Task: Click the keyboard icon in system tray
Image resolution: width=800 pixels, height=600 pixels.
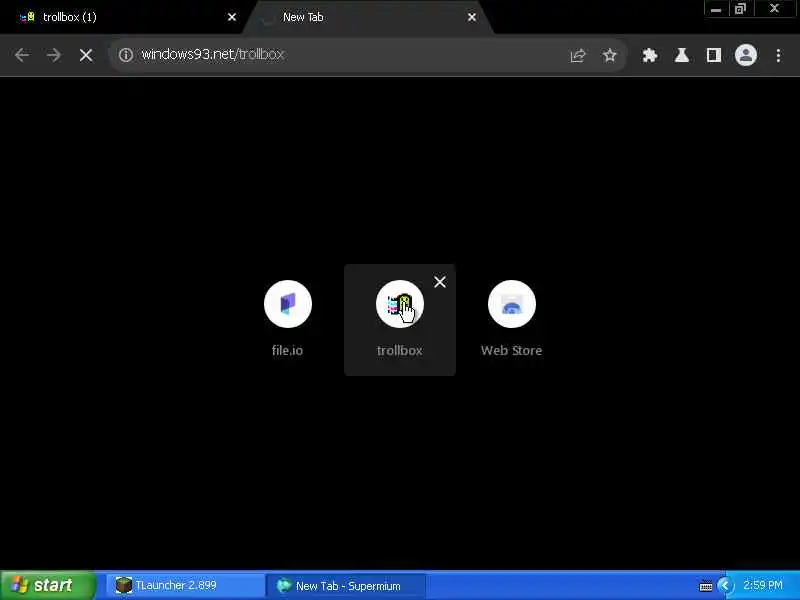Action: [x=706, y=586]
